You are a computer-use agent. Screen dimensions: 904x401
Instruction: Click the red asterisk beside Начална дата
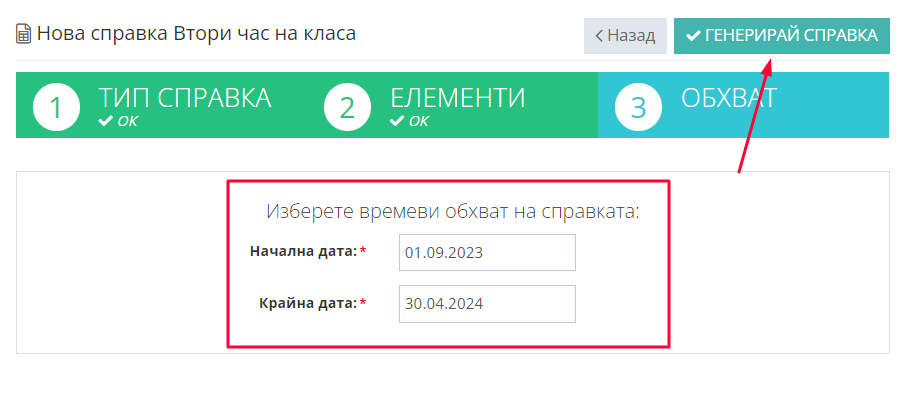point(363,250)
